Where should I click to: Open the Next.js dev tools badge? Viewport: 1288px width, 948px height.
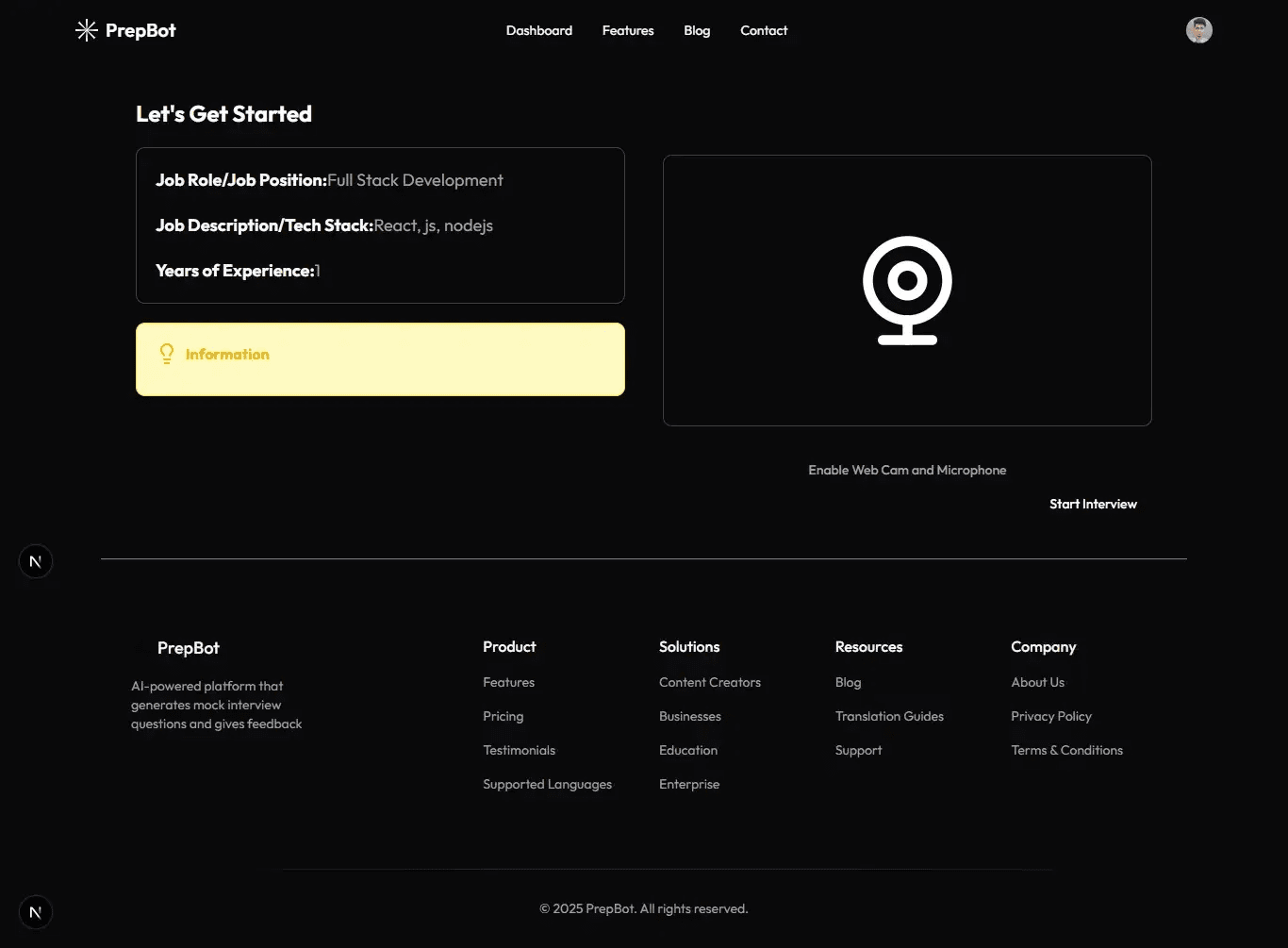(x=36, y=561)
